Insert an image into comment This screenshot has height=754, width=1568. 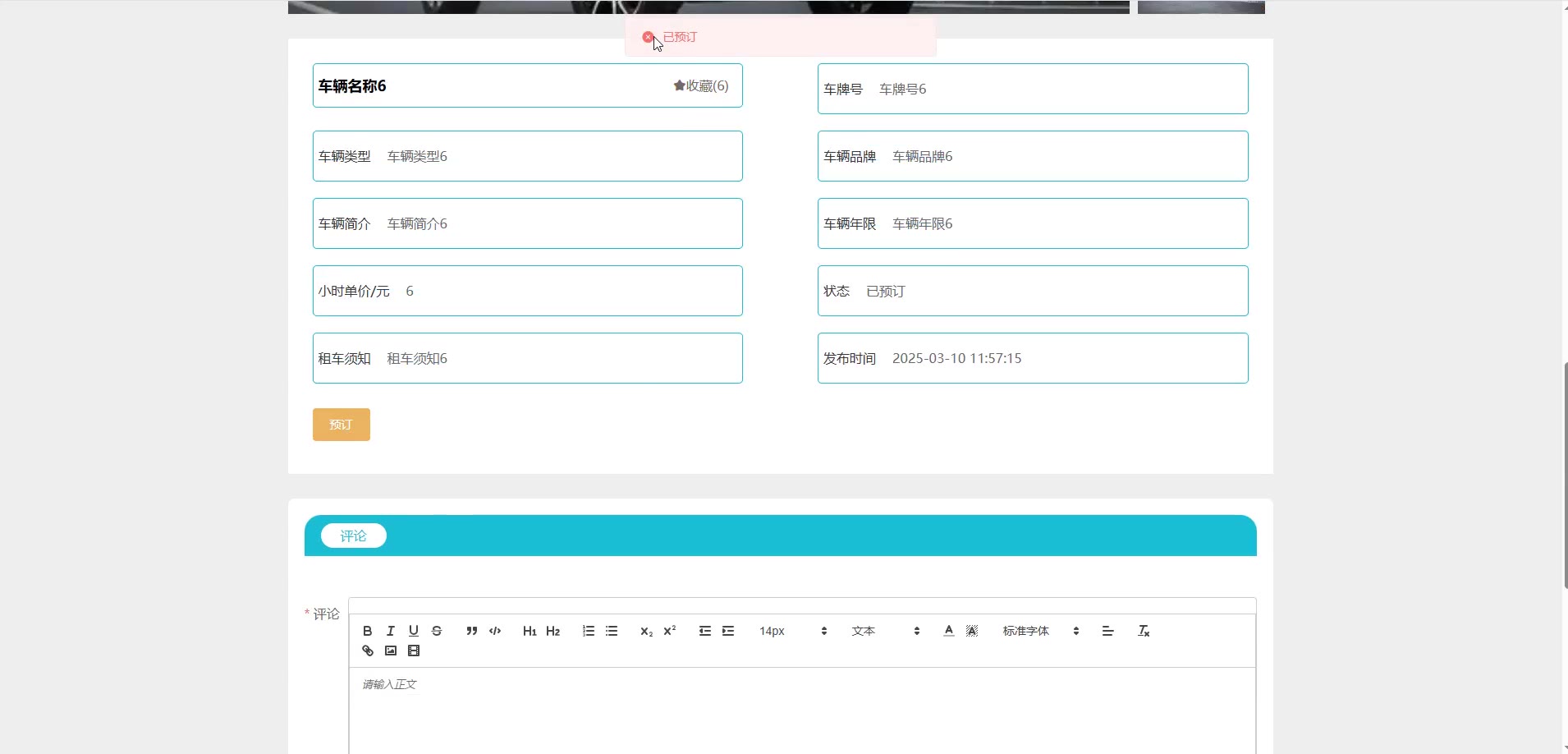[391, 651]
